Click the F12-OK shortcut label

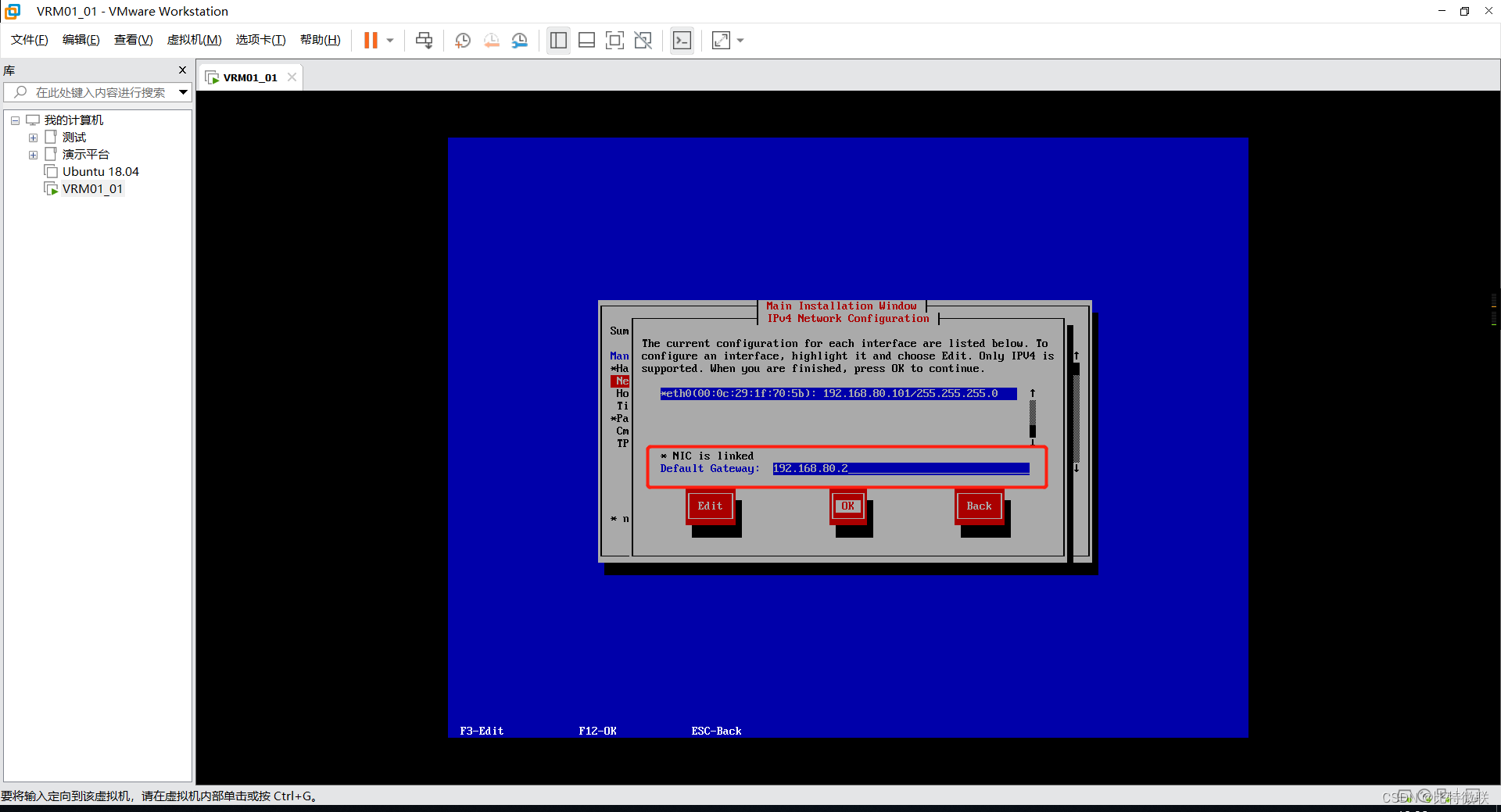click(597, 732)
